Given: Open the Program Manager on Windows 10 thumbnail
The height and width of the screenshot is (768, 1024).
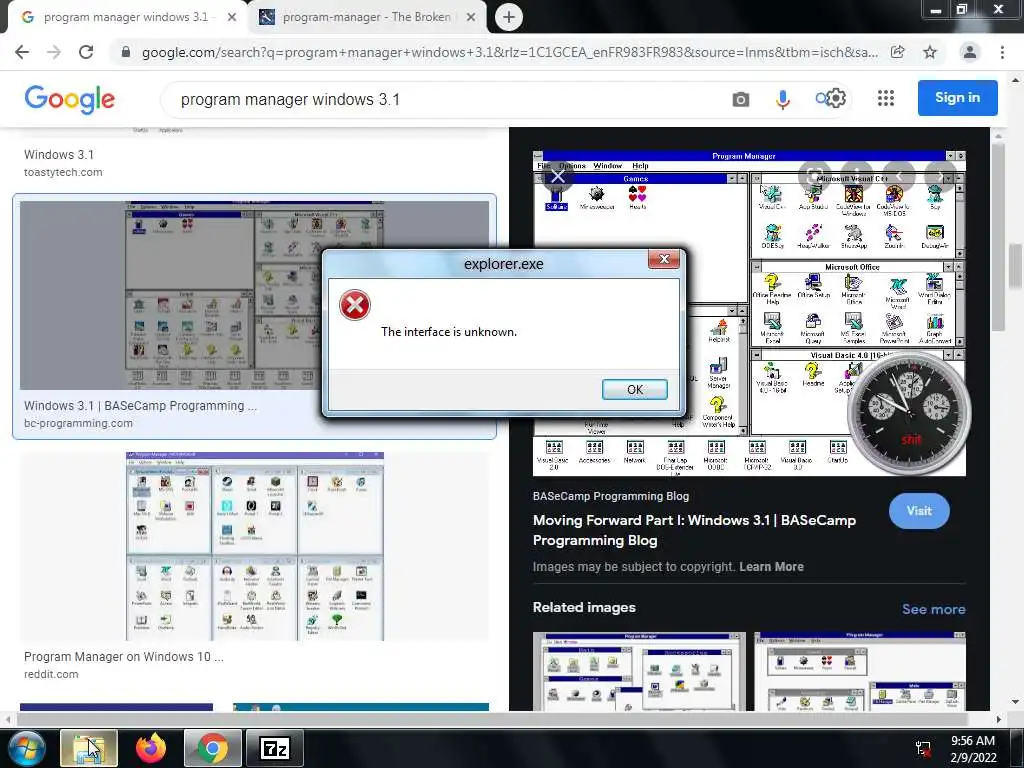Looking at the screenshot, I should coord(254,546).
